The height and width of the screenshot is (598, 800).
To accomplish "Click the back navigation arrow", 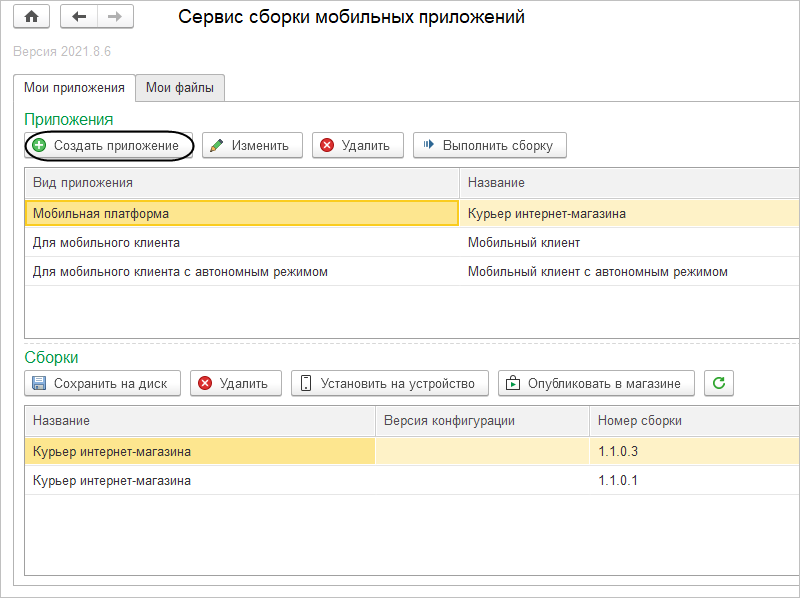I will pos(79,17).
